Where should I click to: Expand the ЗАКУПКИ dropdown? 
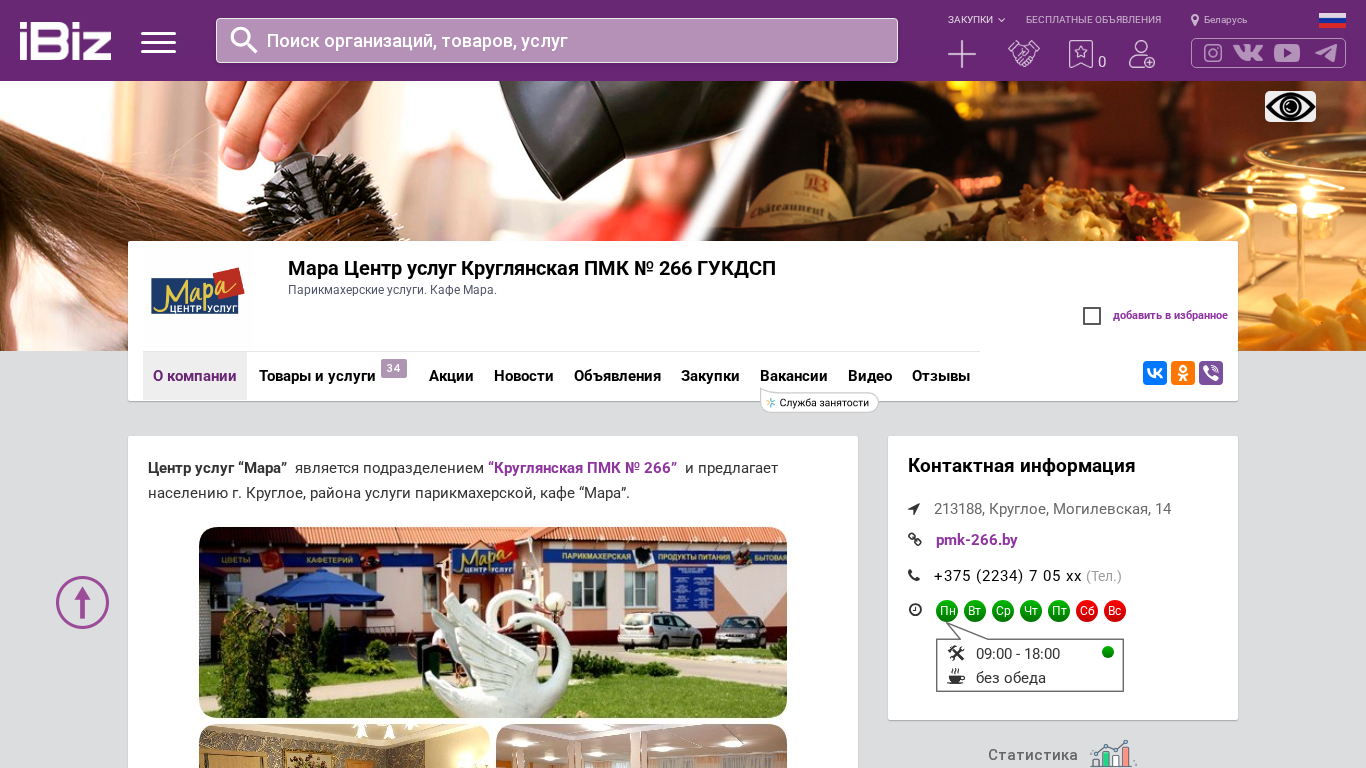[976, 20]
